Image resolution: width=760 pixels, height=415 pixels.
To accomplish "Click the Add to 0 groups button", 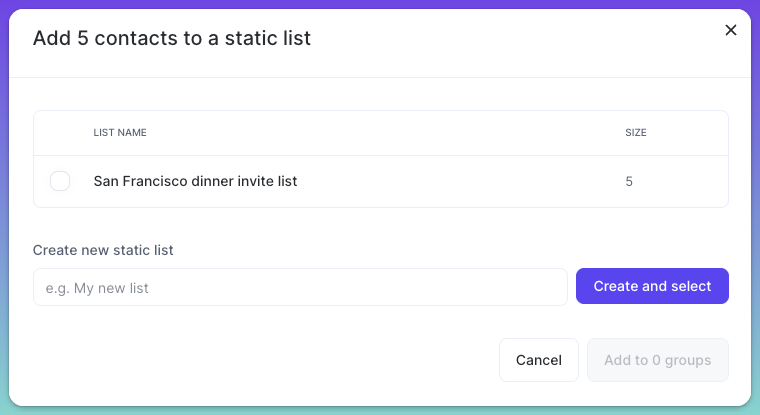I will pos(657,360).
